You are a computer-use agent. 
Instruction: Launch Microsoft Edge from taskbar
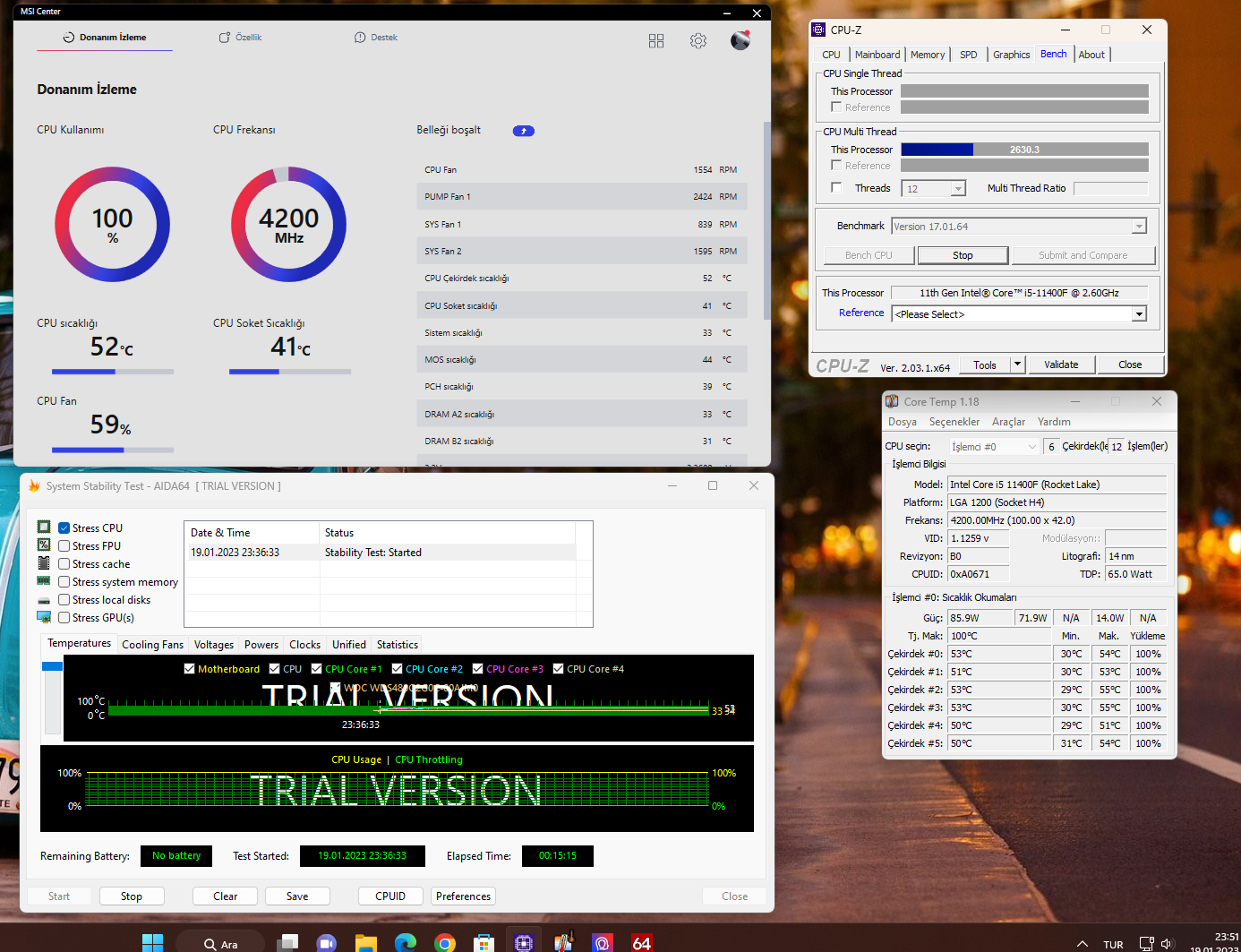coord(406,943)
